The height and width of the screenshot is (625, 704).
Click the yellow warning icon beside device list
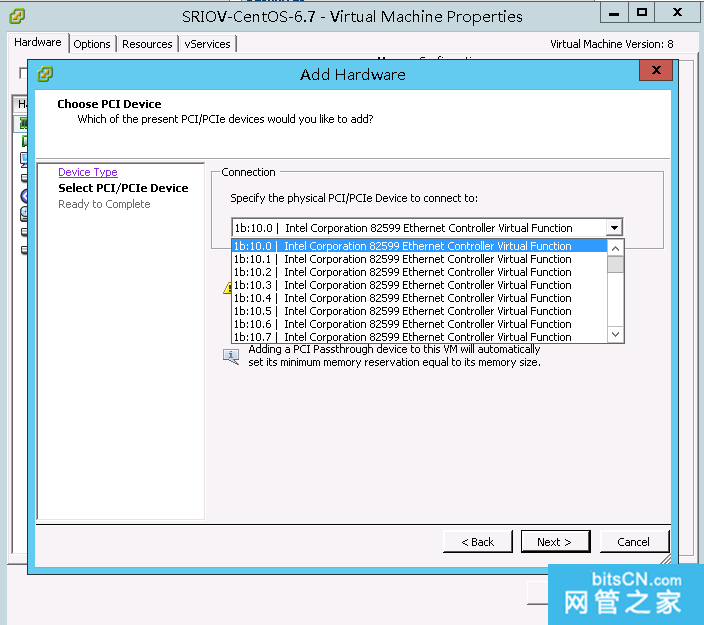pyautogui.click(x=227, y=288)
